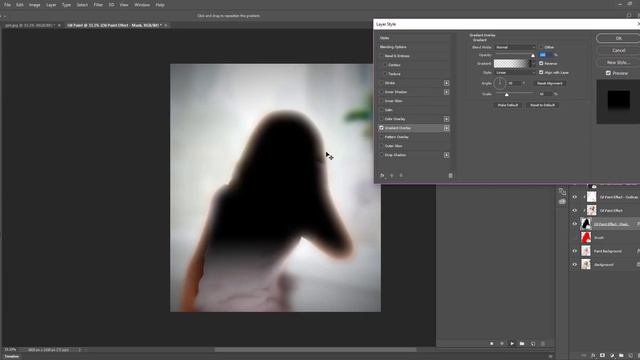The height and width of the screenshot is (360, 640).
Task: Click the gradient preview swatch
Action: click(x=512, y=63)
